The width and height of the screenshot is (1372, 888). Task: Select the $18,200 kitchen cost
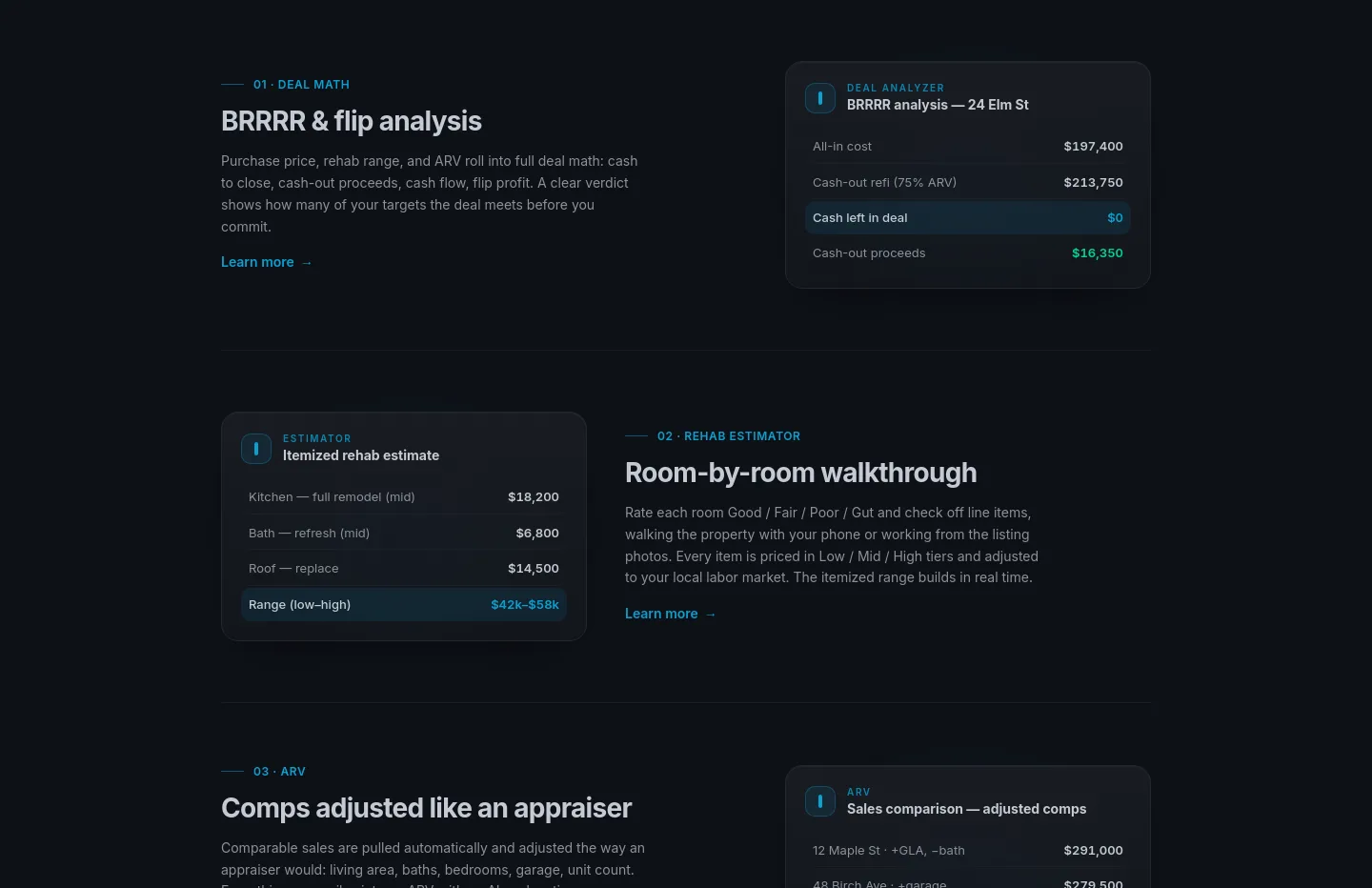[x=534, y=497]
